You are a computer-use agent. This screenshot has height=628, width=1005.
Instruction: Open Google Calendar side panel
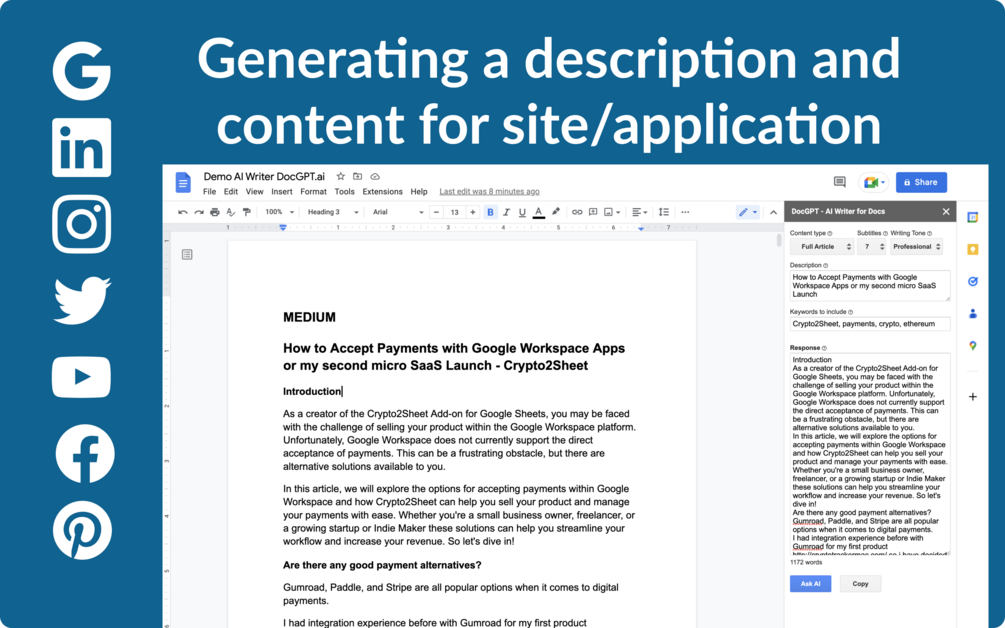pyautogui.click(x=972, y=218)
